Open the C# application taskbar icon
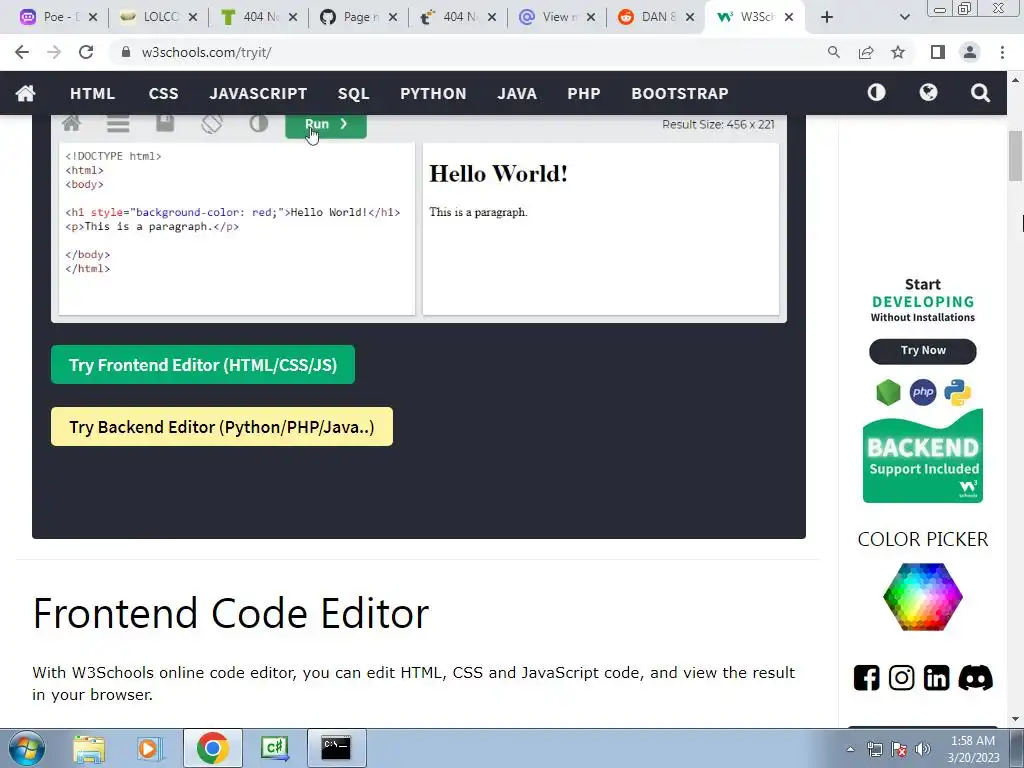This screenshot has width=1024, height=768. (275, 748)
